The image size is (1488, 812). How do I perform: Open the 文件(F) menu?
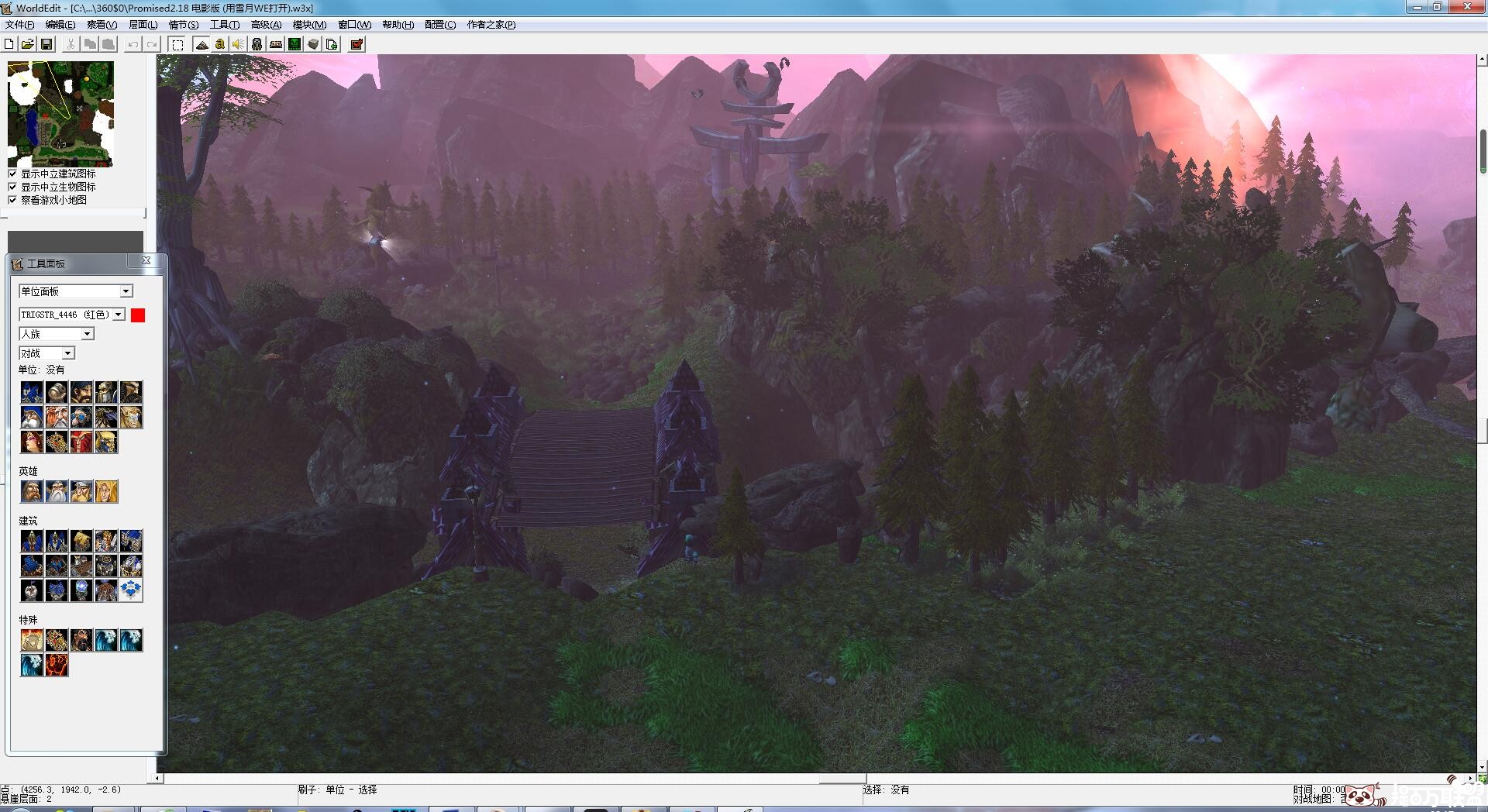pos(19,25)
